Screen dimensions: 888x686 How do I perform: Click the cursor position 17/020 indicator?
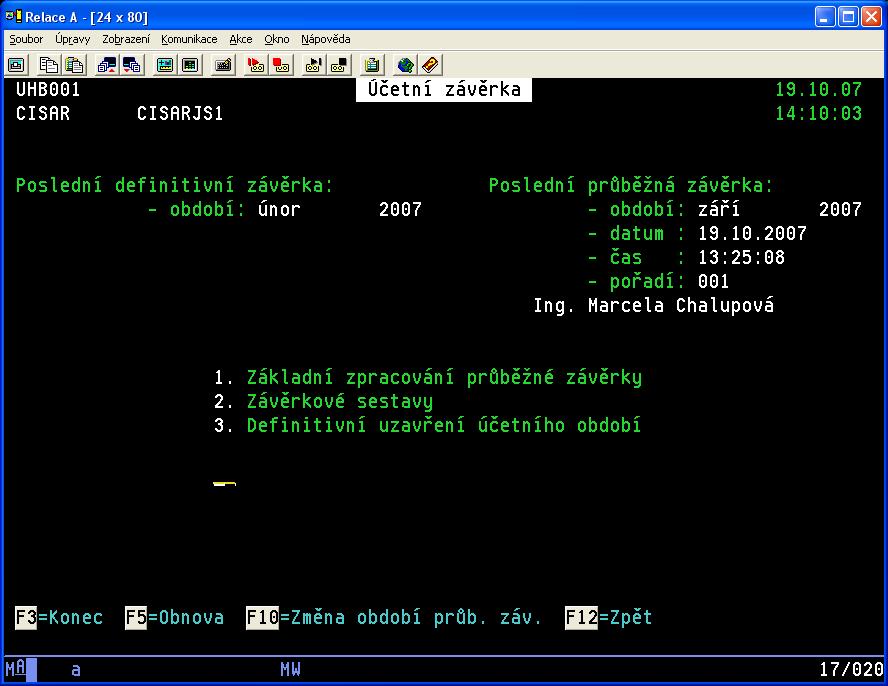pyautogui.click(x=851, y=670)
